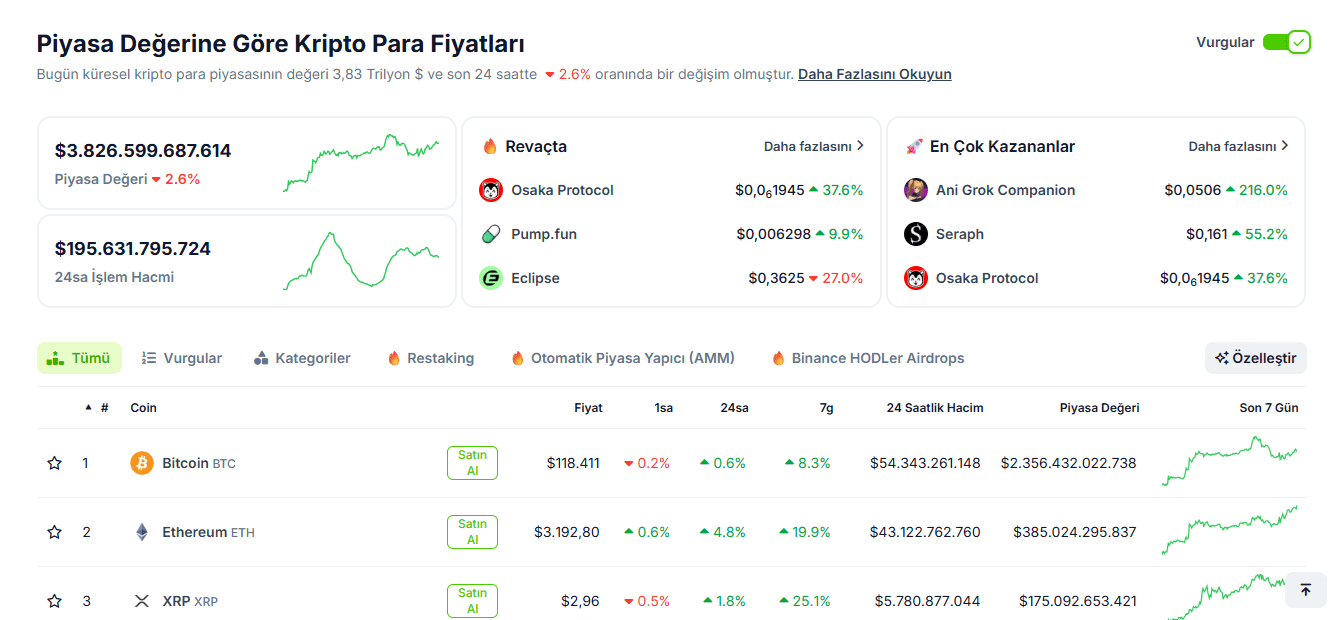Click the Eclipse coin icon
Image resolution: width=1337 pixels, height=620 pixels.
[x=491, y=278]
